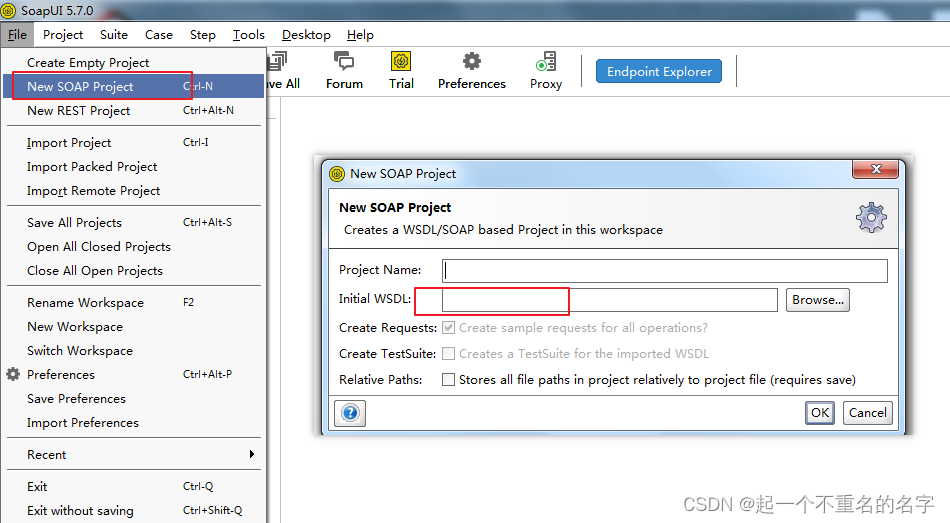Choose Switch Workspace
The image size is (950, 523).
(x=133, y=350)
